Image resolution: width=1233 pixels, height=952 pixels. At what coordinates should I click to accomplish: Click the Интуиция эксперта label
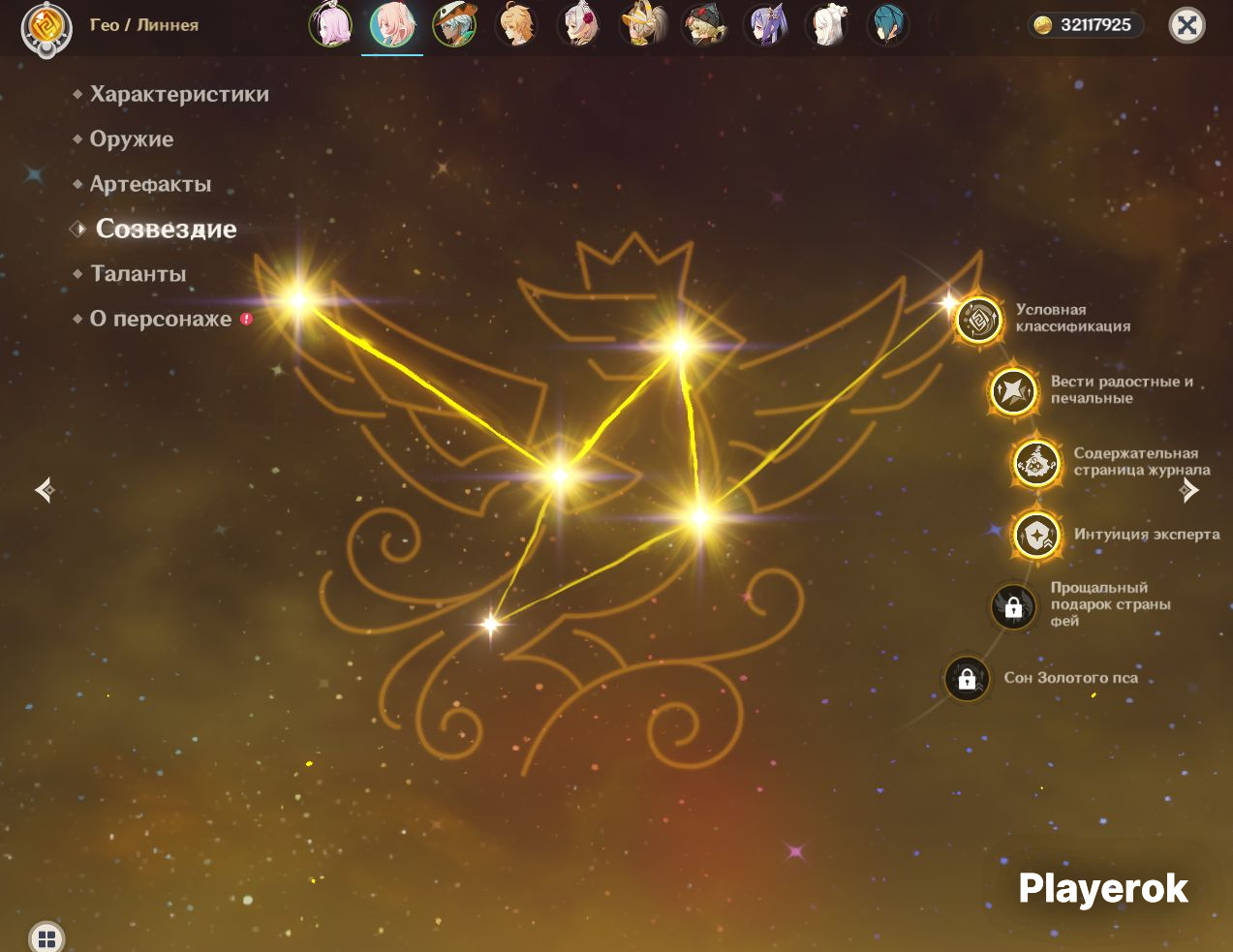1147,534
